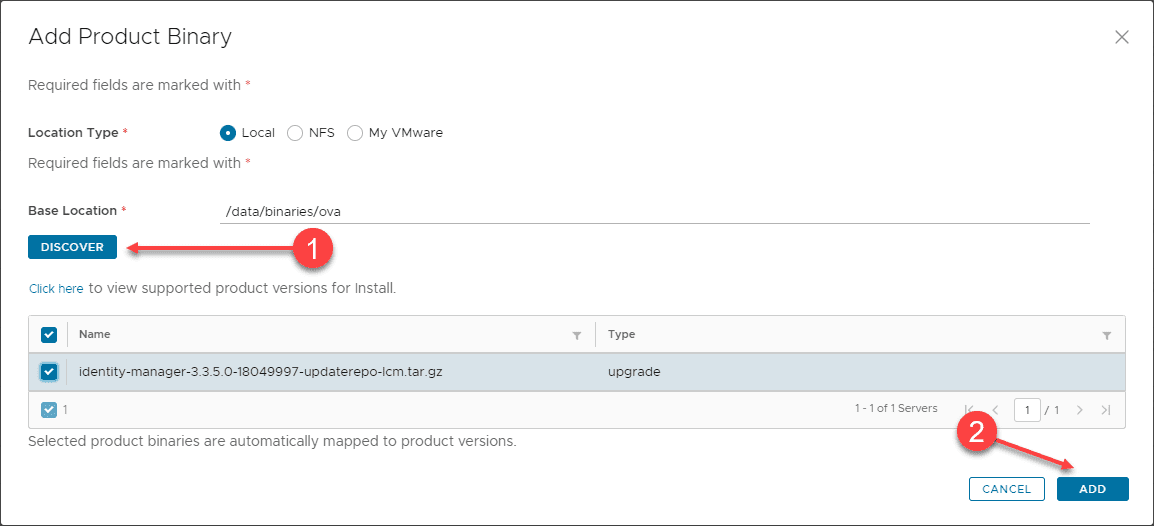Cancel adding the product binary
The height and width of the screenshot is (526, 1154).
pyautogui.click(x=1006, y=489)
